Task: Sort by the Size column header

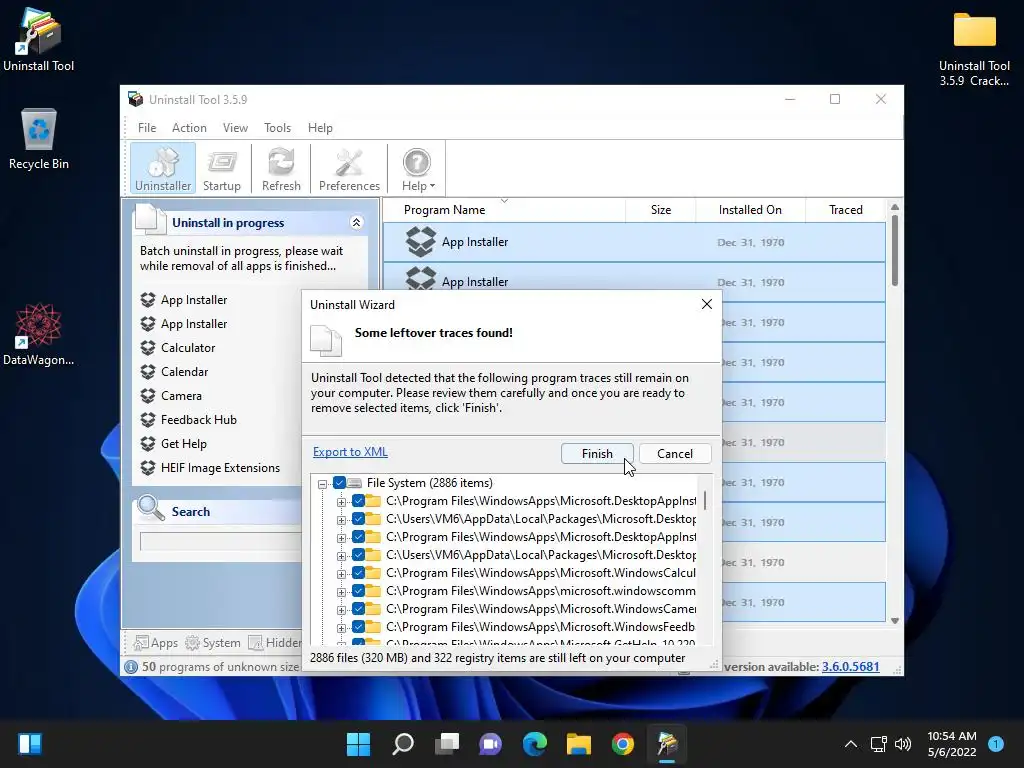Action: (x=660, y=210)
